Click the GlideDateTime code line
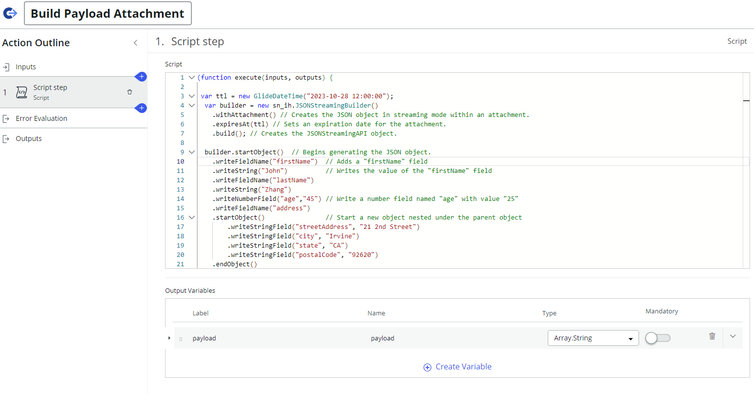Image resolution: width=754 pixels, height=395 pixels. pyautogui.click(x=297, y=96)
